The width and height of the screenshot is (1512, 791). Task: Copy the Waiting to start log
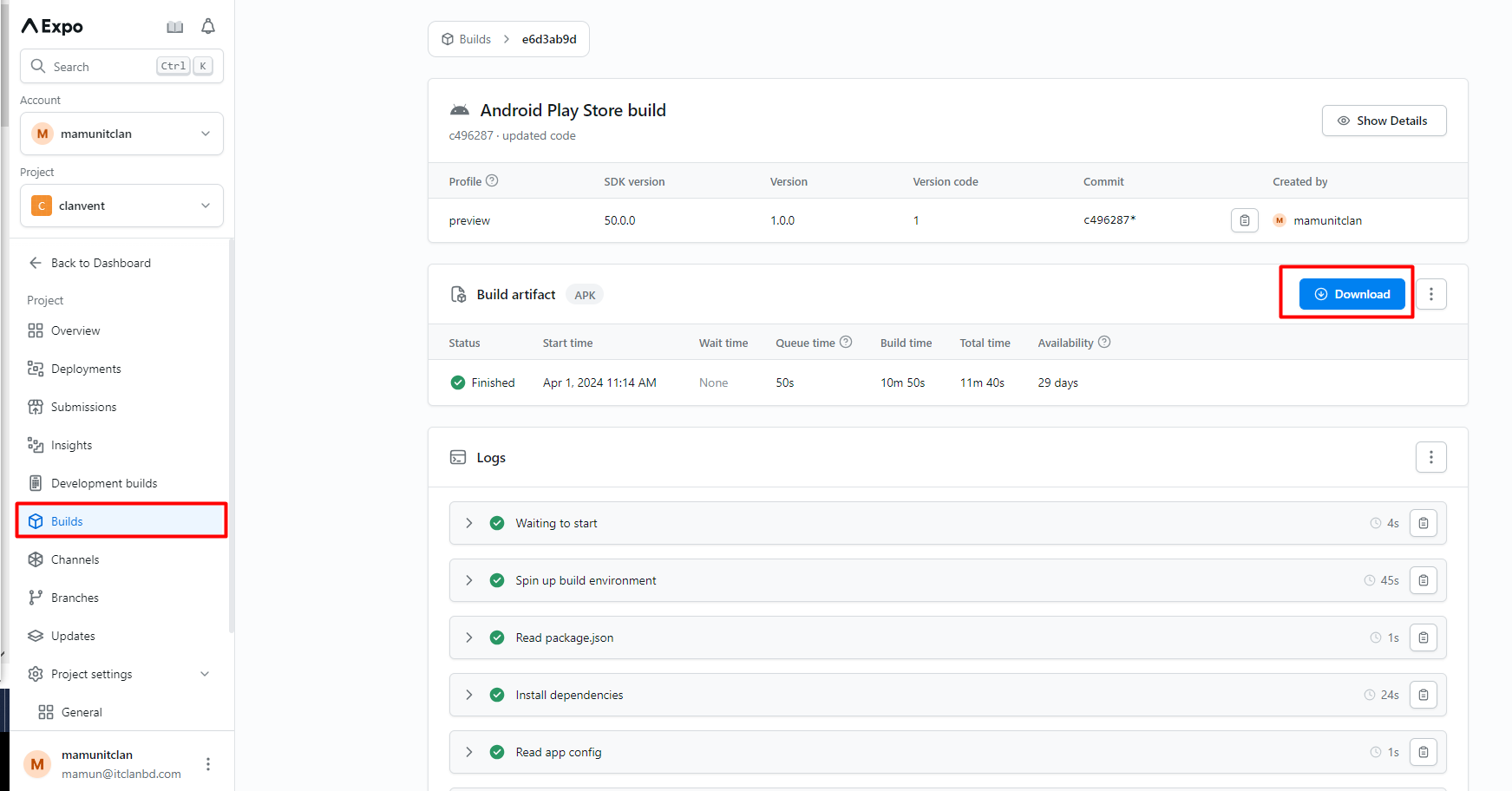1423,523
